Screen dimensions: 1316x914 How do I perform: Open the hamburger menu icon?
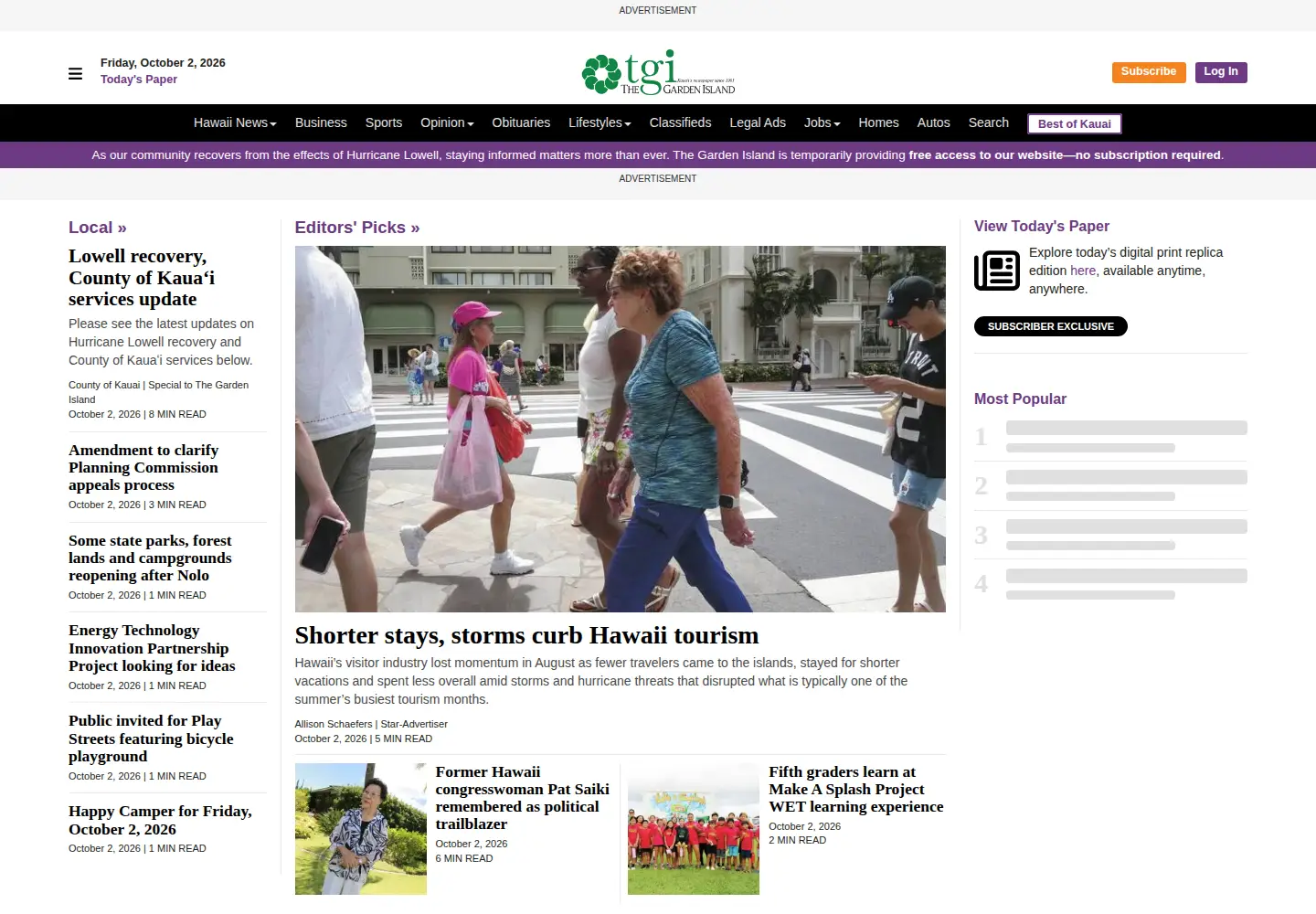pyautogui.click(x=75, y=73)
